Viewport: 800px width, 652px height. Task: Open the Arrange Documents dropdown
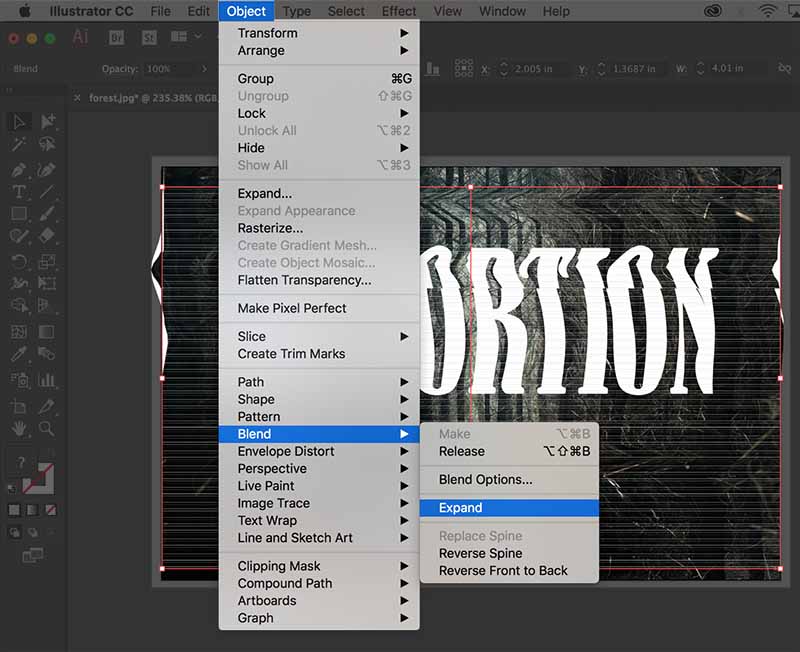click(x=186, y=37)
